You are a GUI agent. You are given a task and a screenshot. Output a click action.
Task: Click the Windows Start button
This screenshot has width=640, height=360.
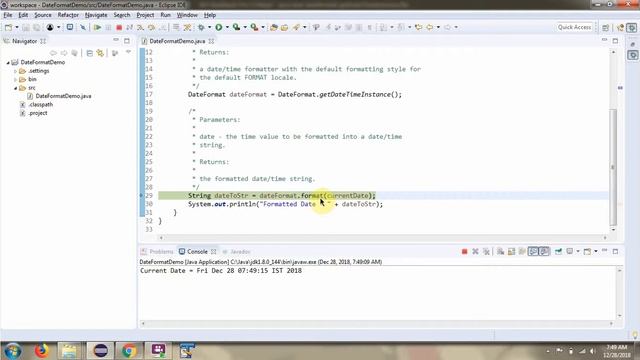click(x=12, y=351)
